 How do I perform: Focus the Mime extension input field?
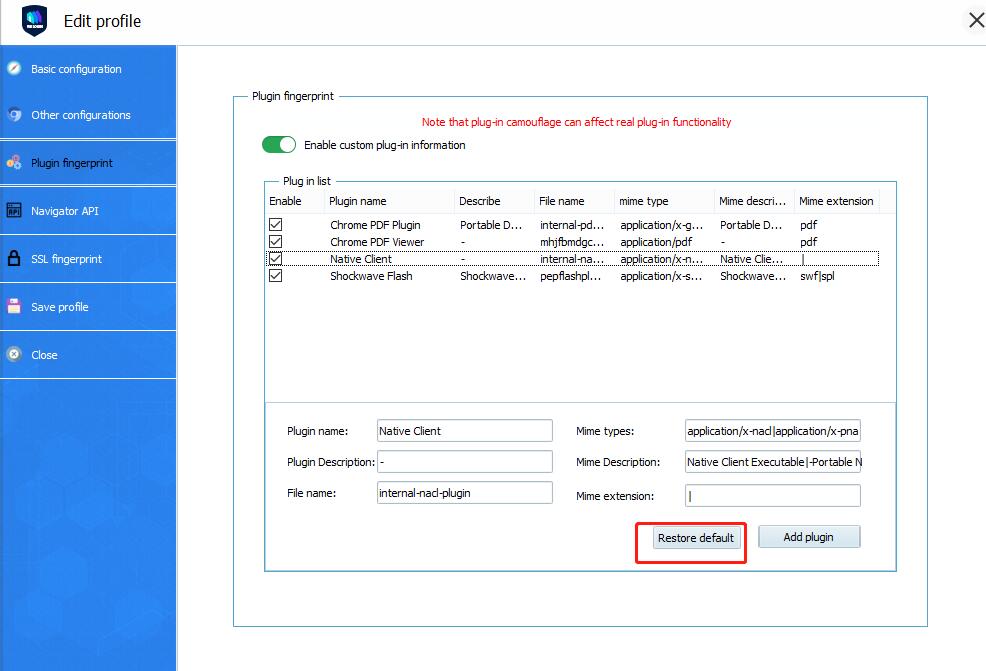772,496
